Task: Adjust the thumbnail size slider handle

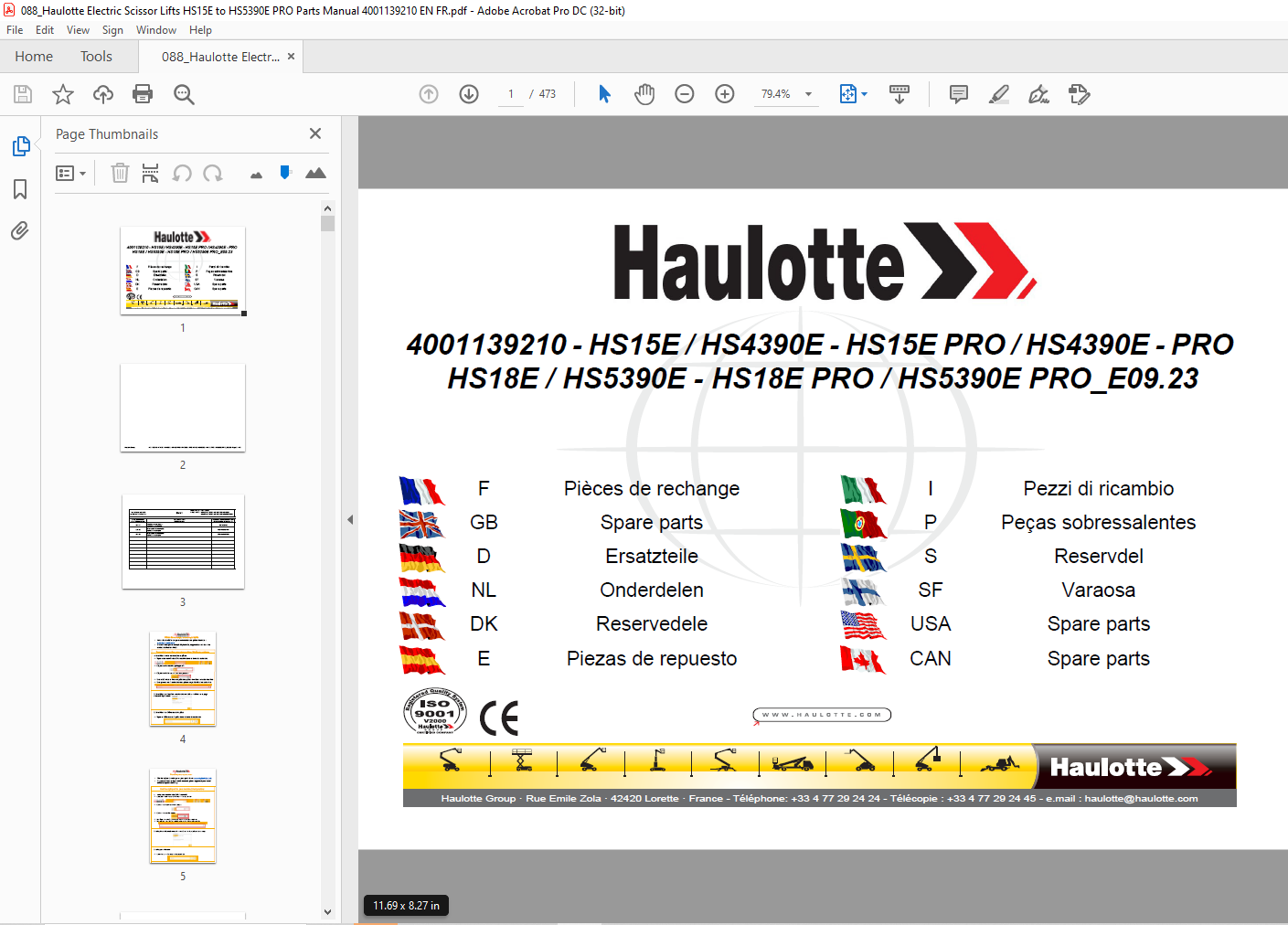Action: (285, 172)
